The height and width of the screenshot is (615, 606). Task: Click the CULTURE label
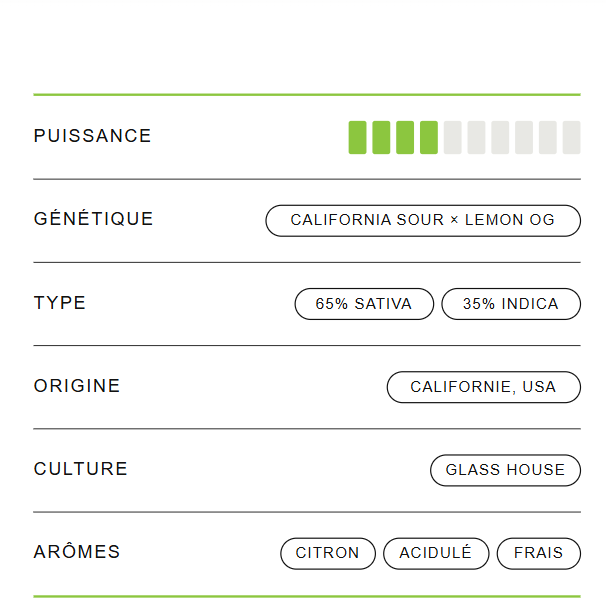tap(81, 469)
